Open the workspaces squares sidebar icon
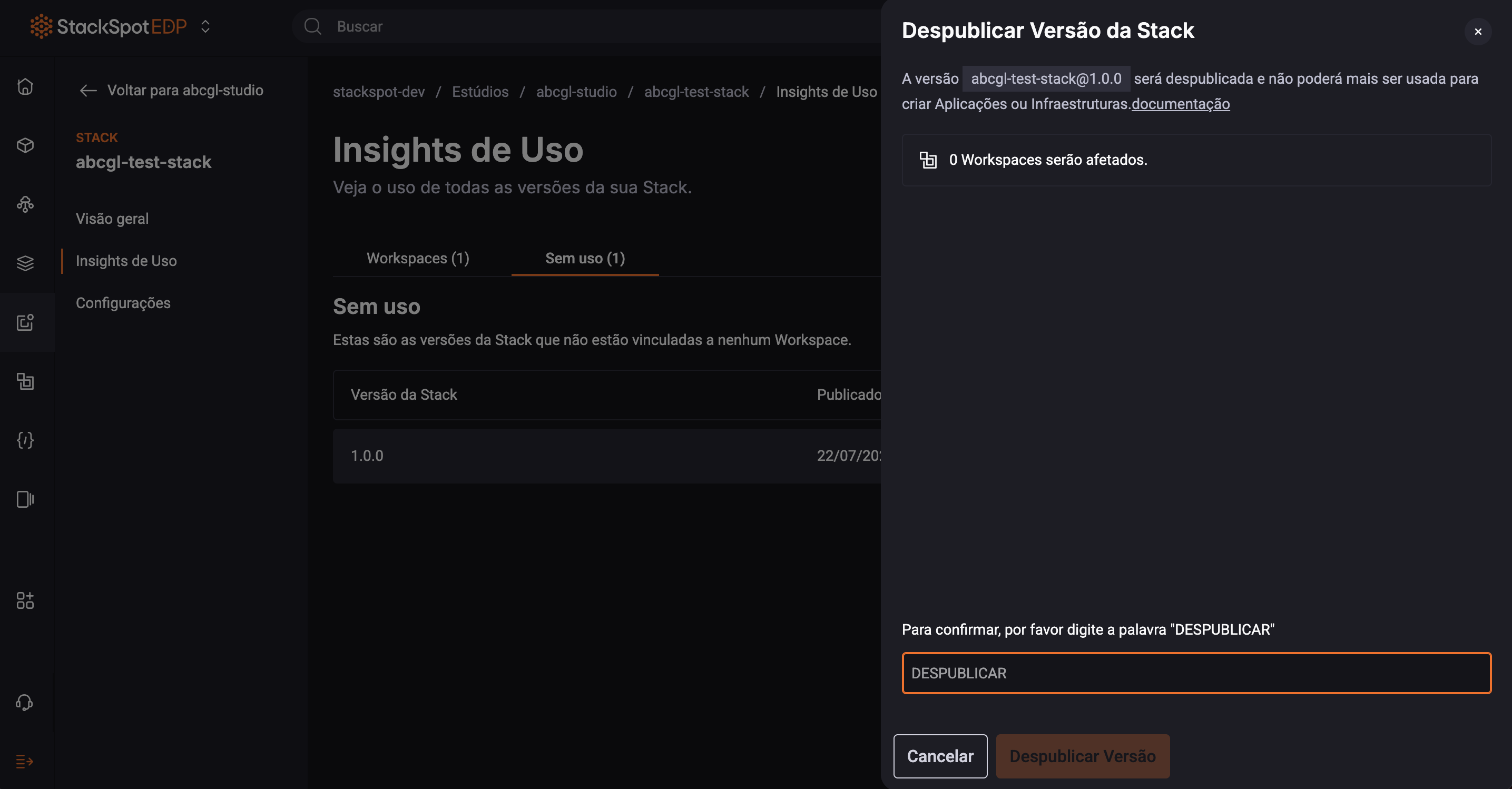Screen dimensions: 1512x789 tap(25, 381)
